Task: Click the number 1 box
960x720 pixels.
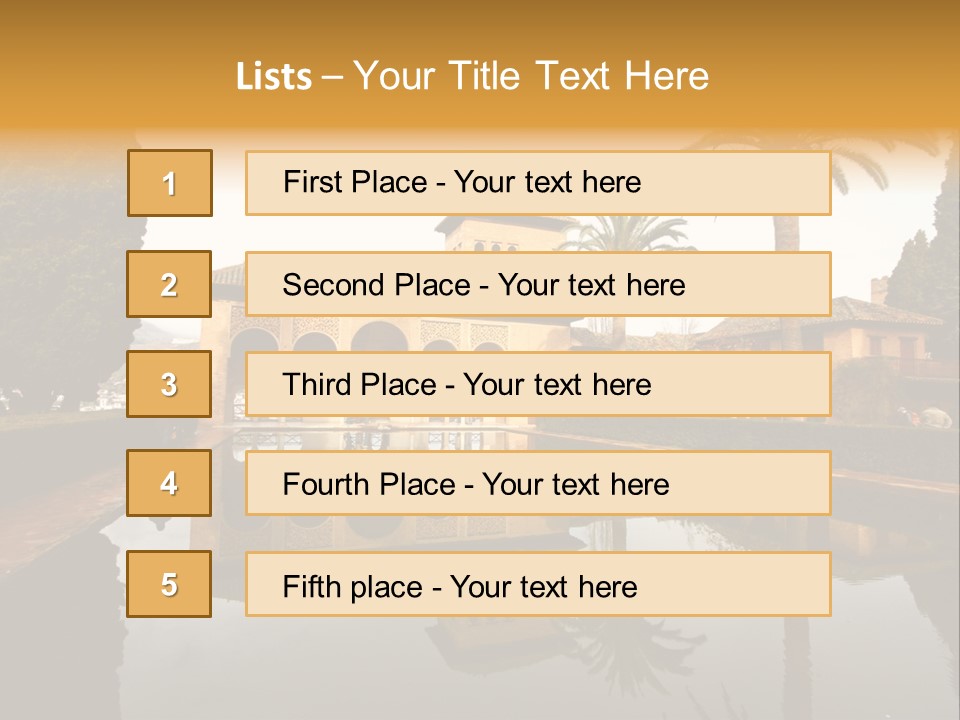Action: coord(170,183)
